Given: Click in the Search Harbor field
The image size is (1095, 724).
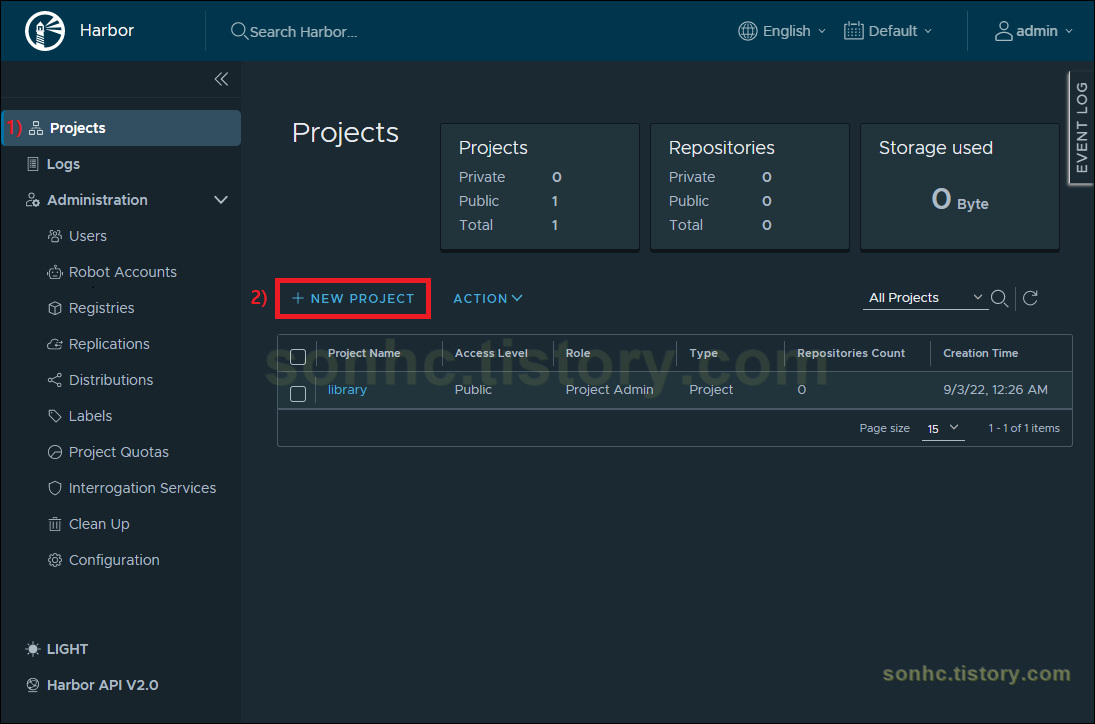Looking at the screenshot, I should coord(303,32).
